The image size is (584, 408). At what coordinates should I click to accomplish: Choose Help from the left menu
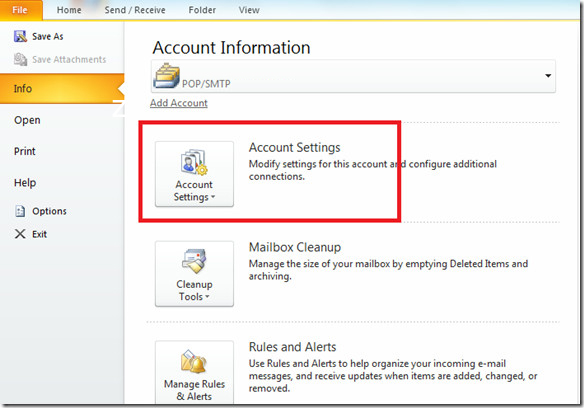25,183
